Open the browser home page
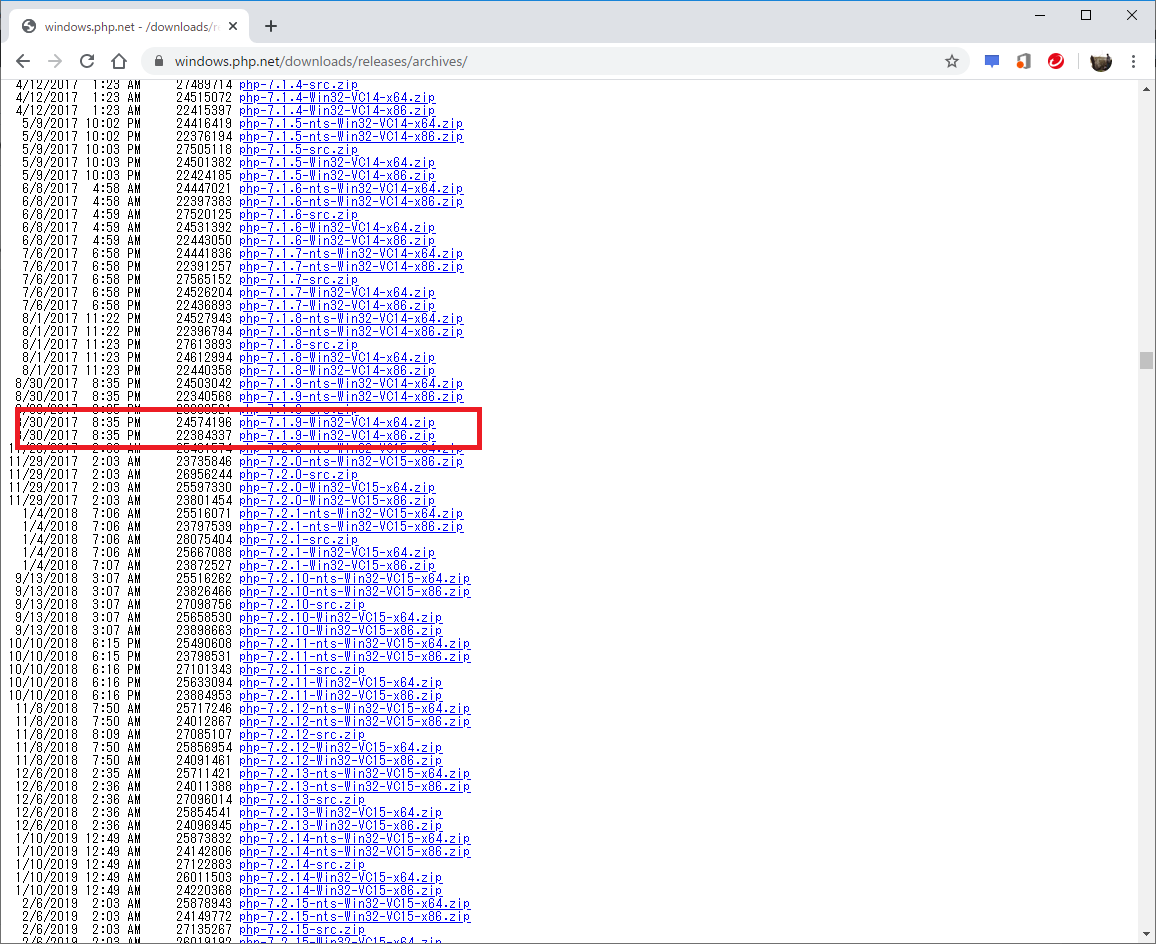This screenshot has height=944, width=1156. click(x=119, y=61)
